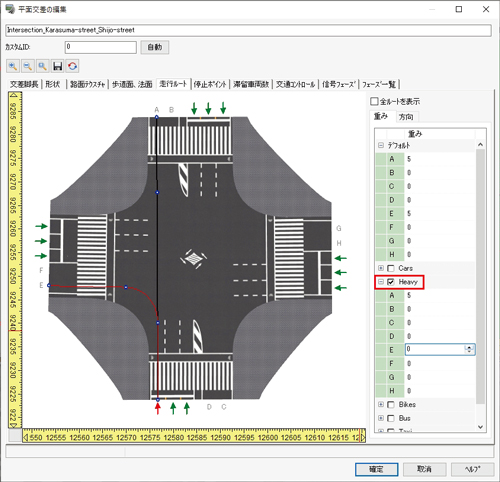Click the zoom fit magnifier icon

click(42, 66)
